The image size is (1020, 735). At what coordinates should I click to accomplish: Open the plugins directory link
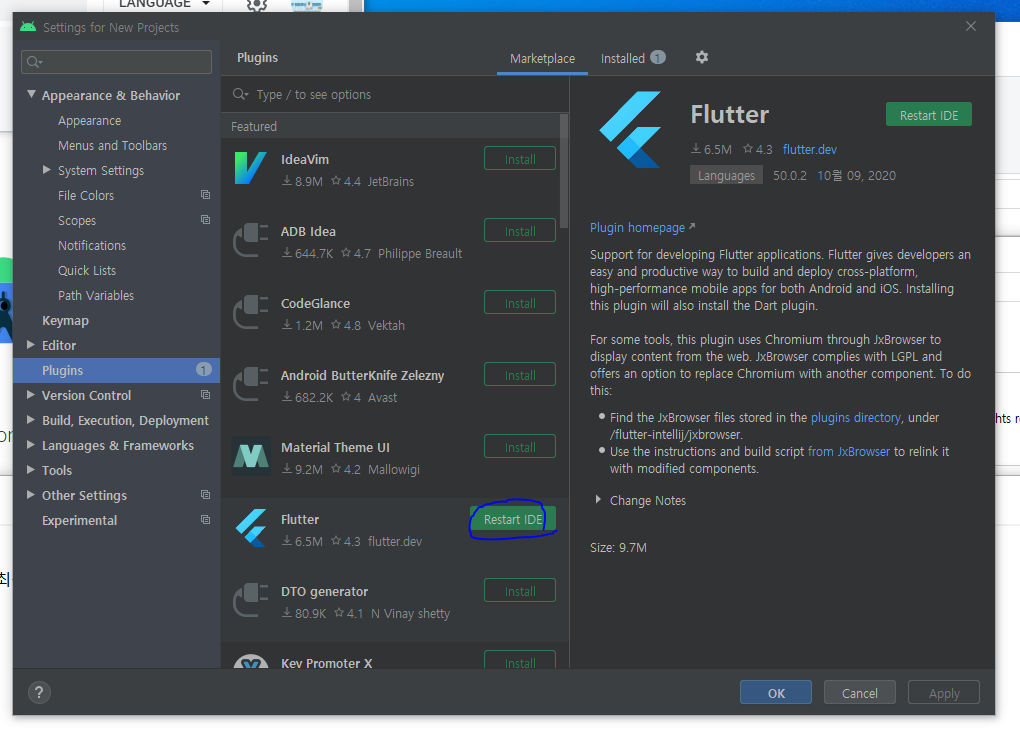click(x=855, y=418)
